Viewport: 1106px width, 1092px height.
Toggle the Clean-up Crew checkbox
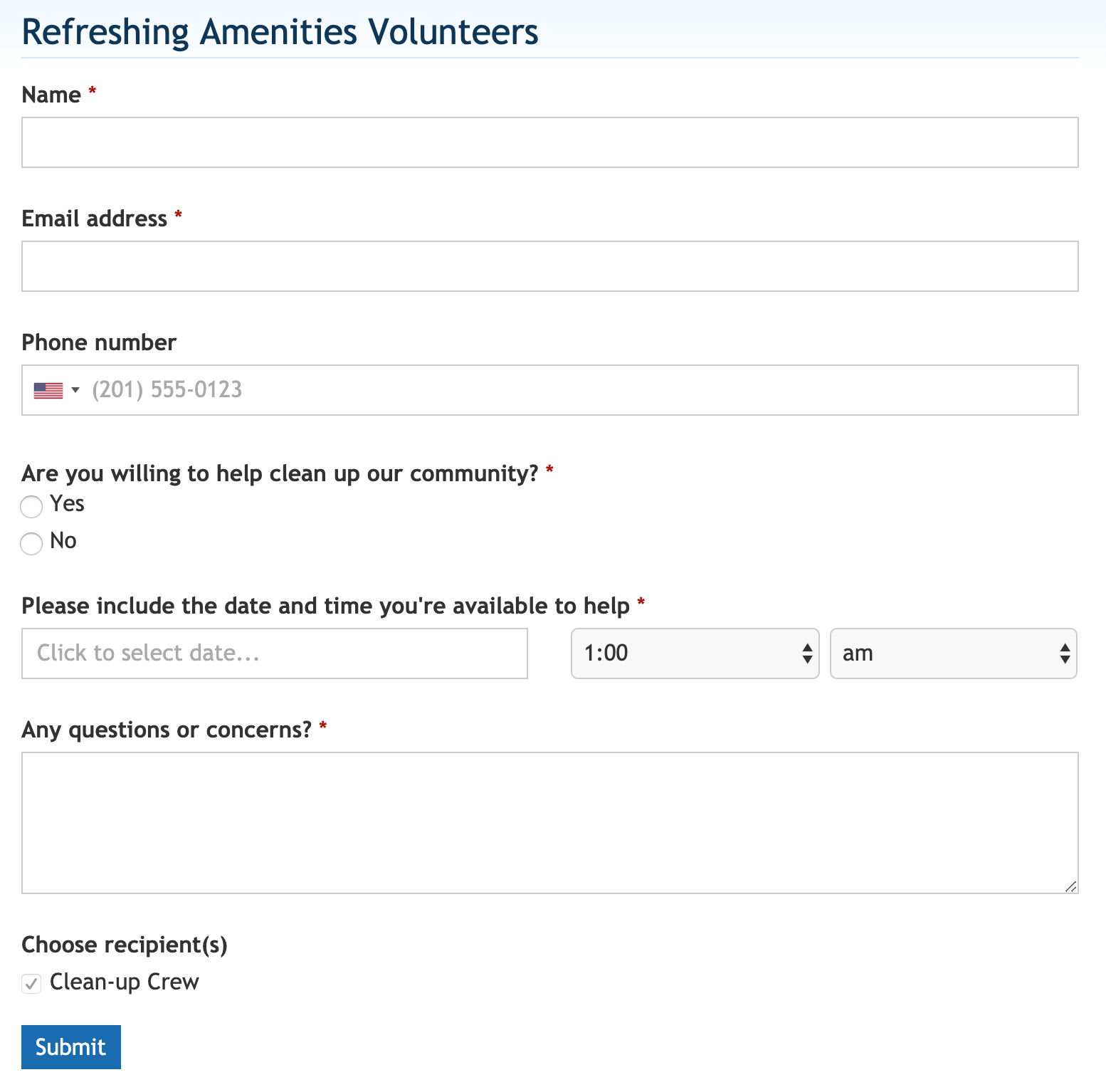pyautogui.click(x=31, y=984)
